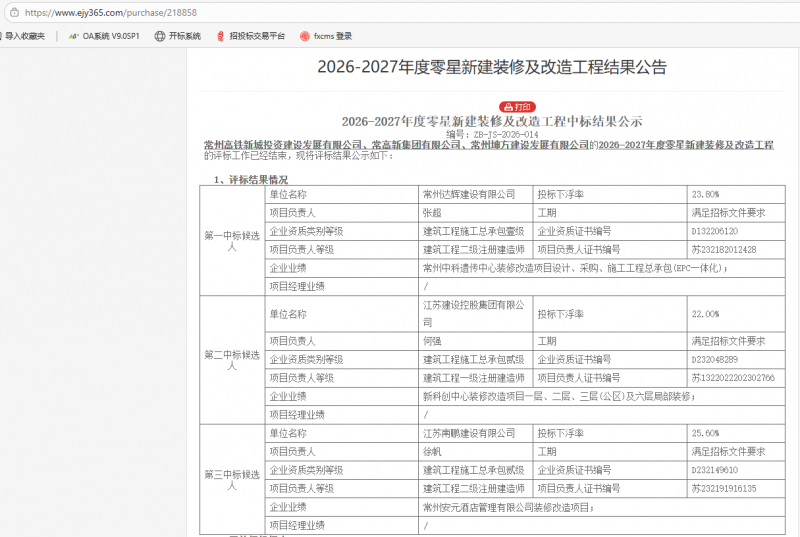The height and width of the screenshot is (537, 800).
Task: Select the 常州中科遗传中心装修改造项目 performance cell
Action: point(602,268)
